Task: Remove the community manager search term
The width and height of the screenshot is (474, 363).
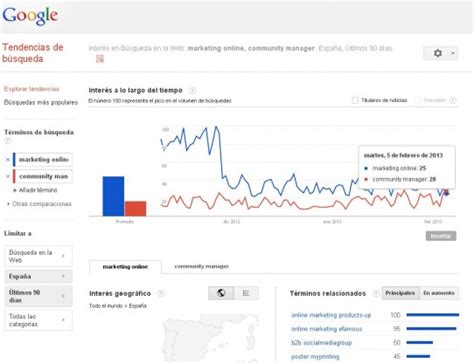Action: coord(8,176)
